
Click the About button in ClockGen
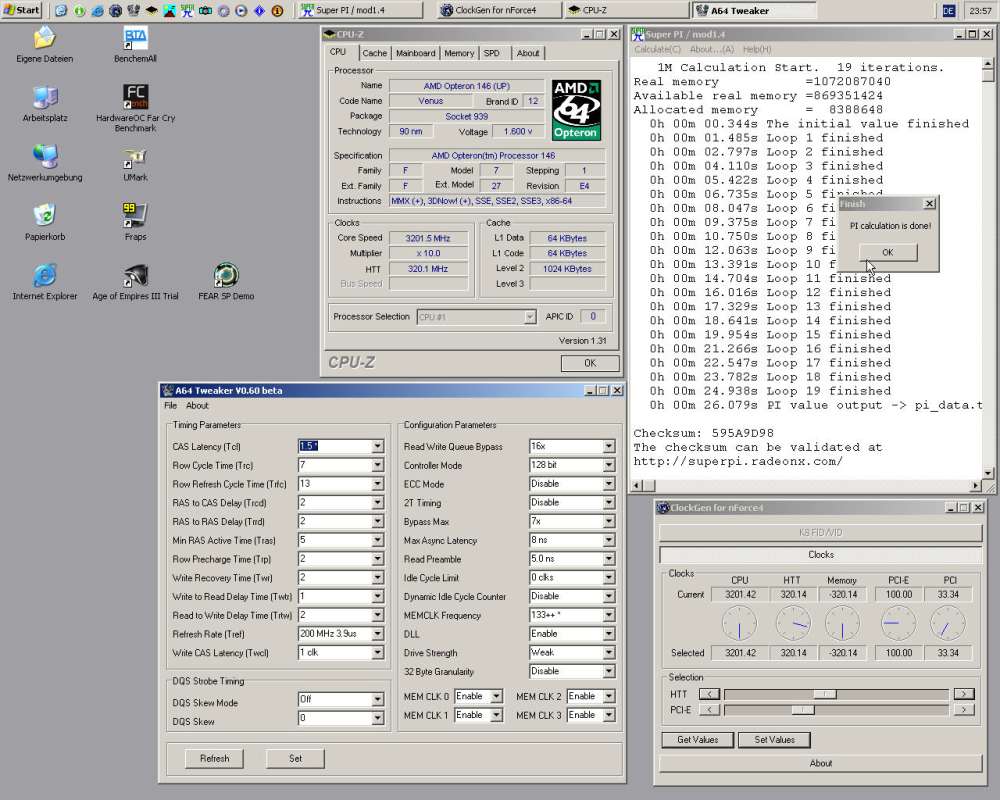(x=820, y=763)
